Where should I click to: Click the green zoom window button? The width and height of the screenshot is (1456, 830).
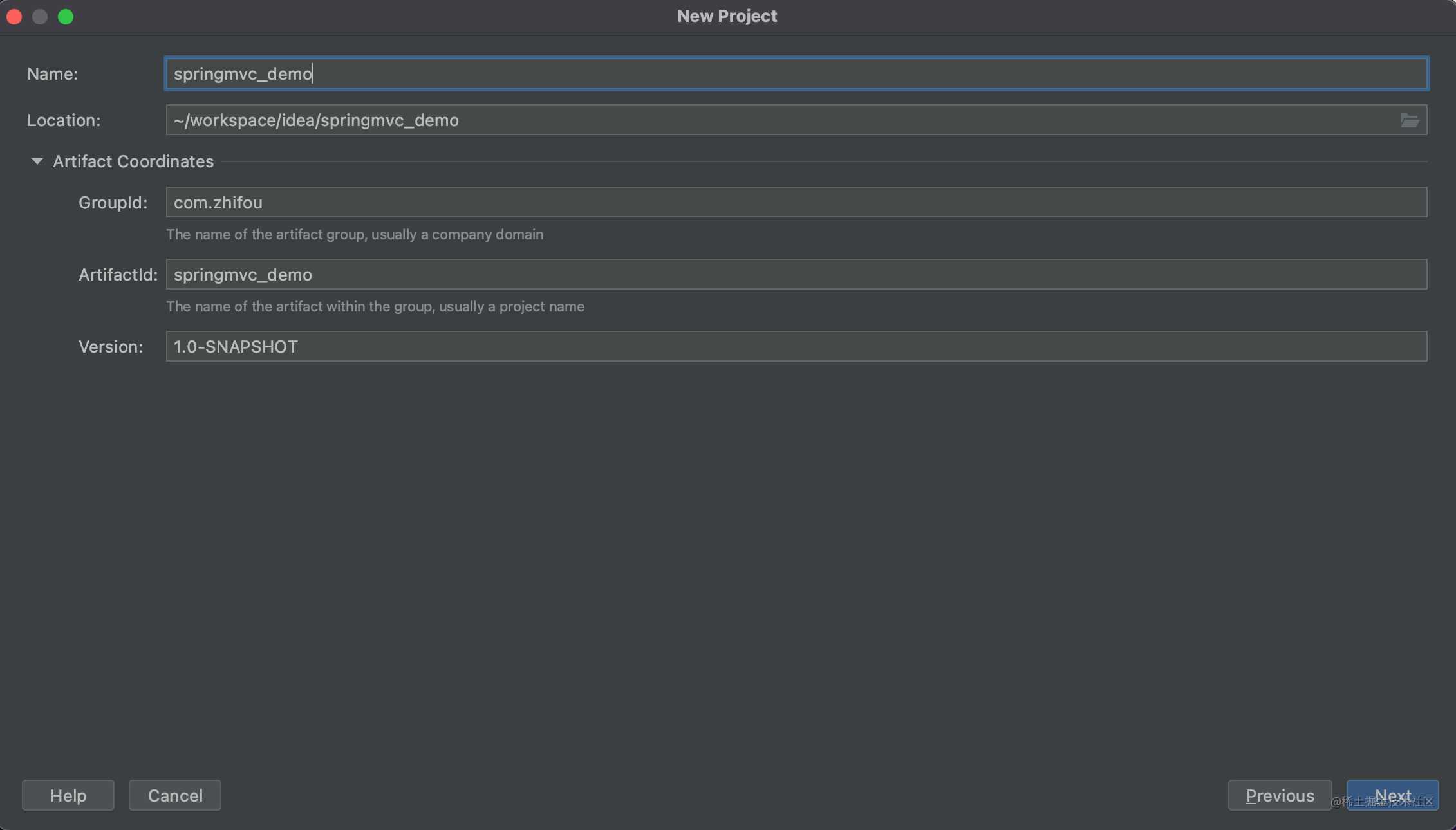(66, 17)
